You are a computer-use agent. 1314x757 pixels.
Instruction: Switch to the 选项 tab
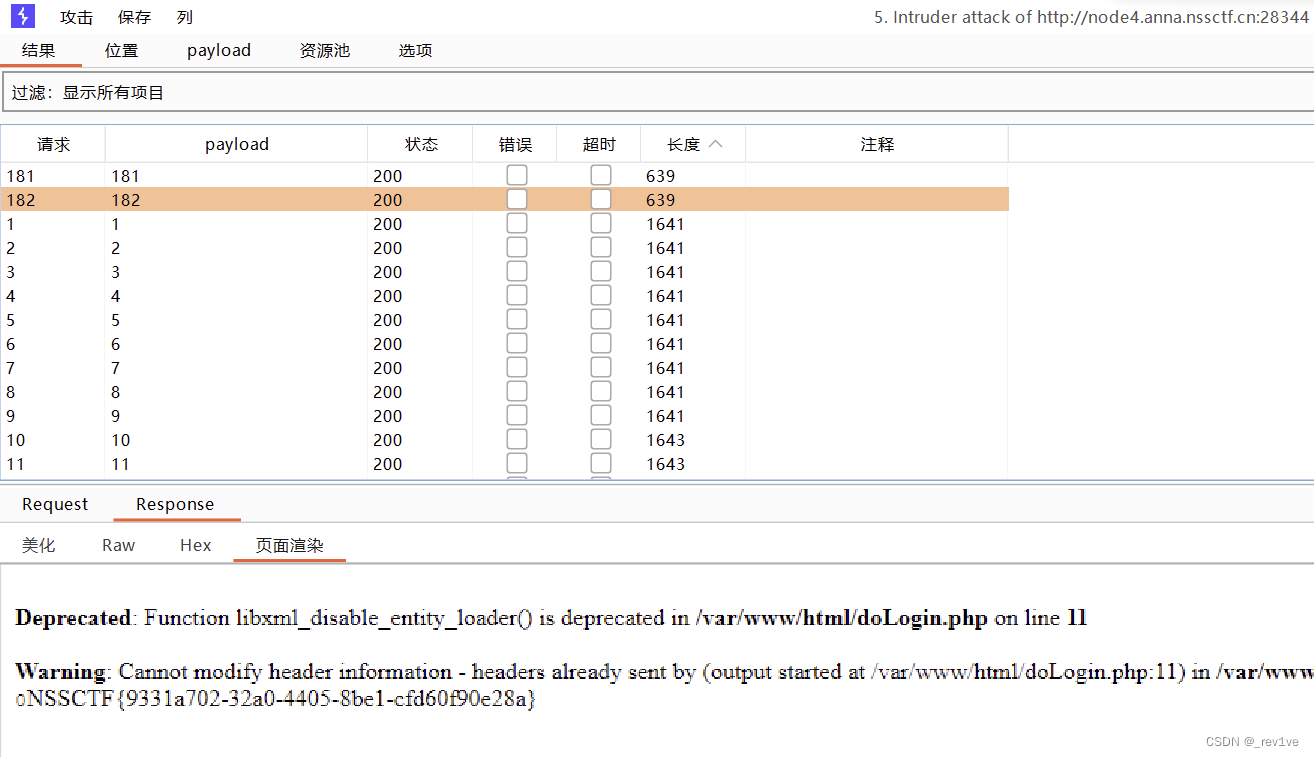(x=415, y=50)
